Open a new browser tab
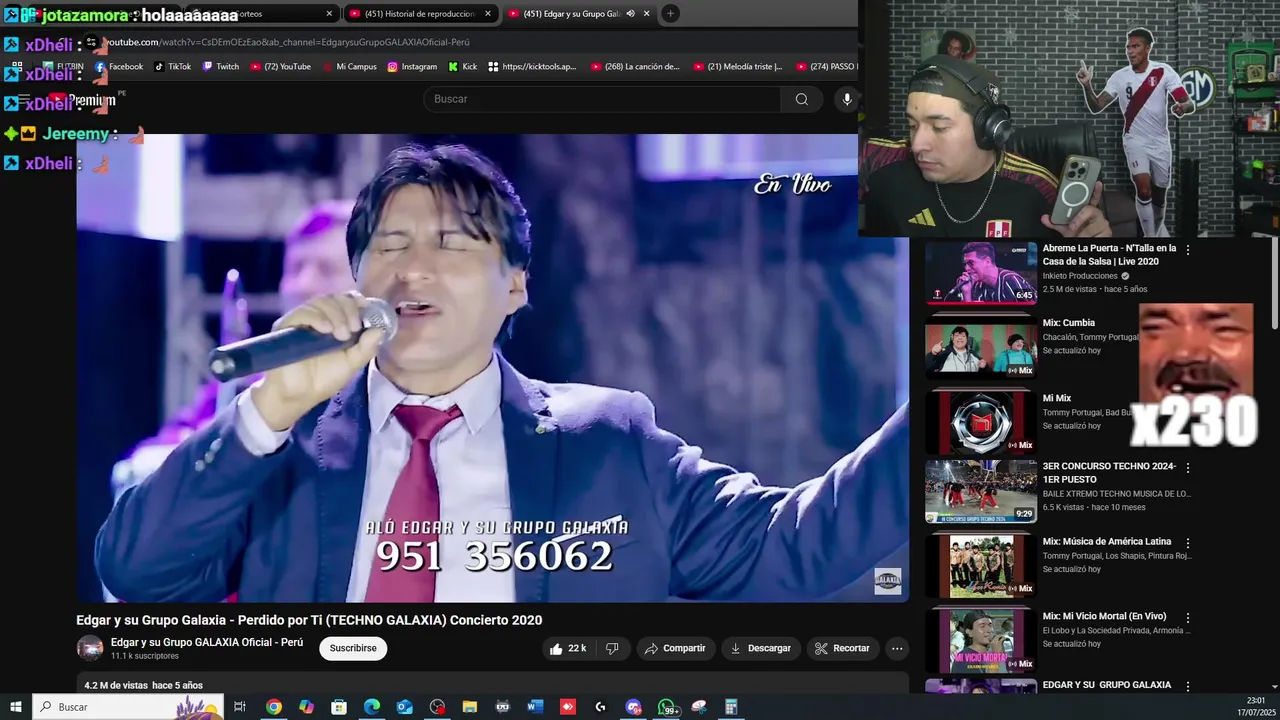This screenshot has height=720, width=1280. pos(670,14)
